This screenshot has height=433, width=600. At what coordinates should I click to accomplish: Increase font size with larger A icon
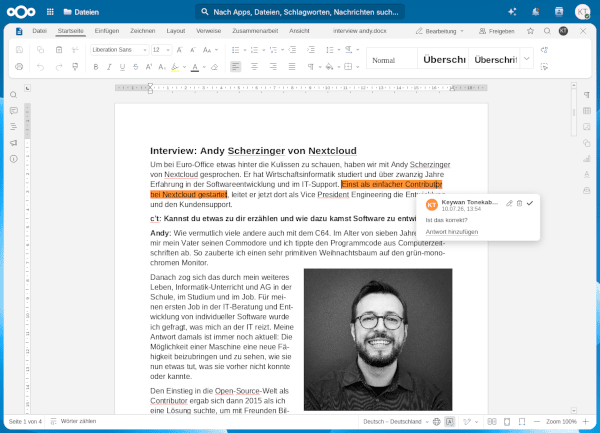179,50
